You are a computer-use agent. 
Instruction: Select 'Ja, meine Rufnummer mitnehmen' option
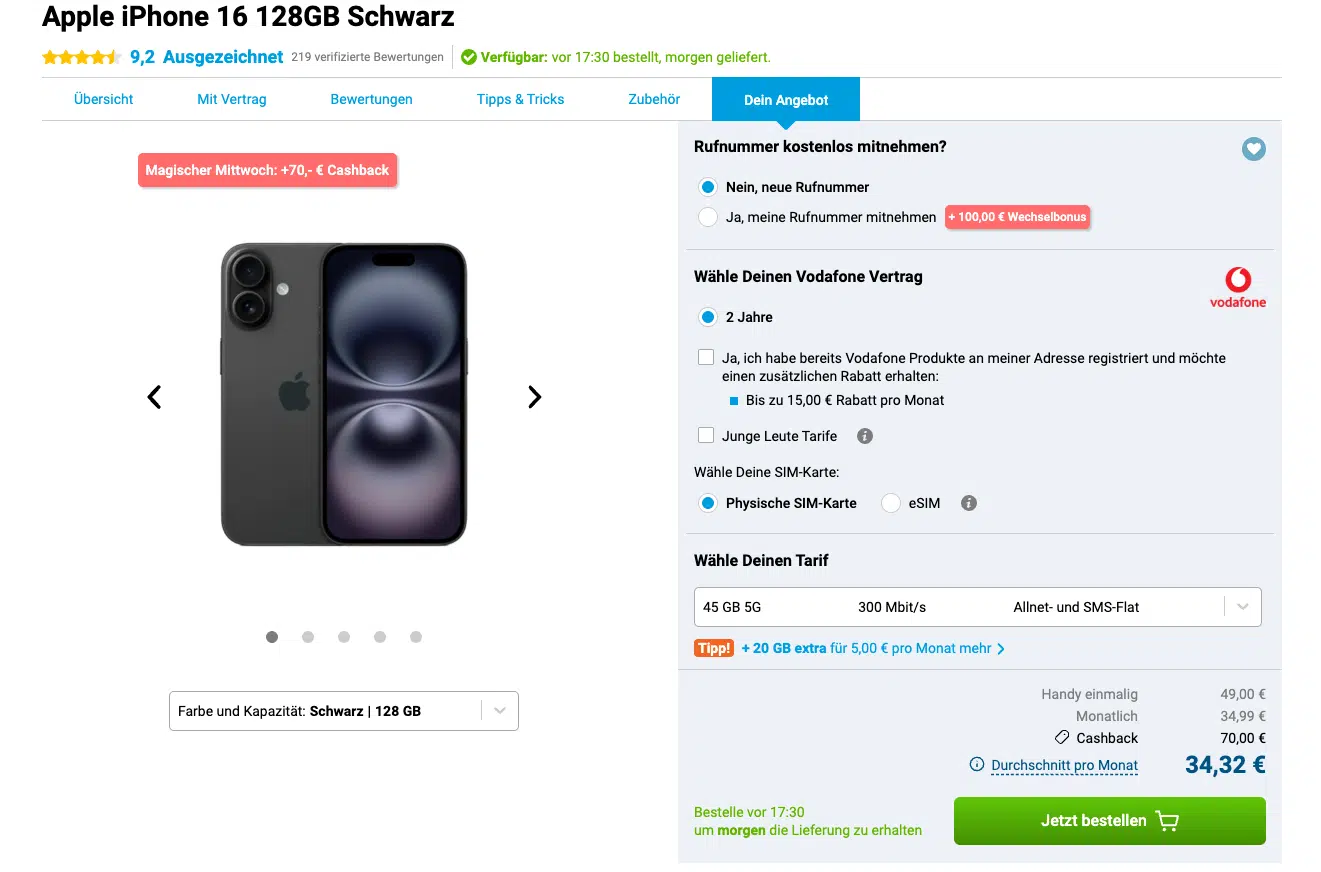point(708,217)
